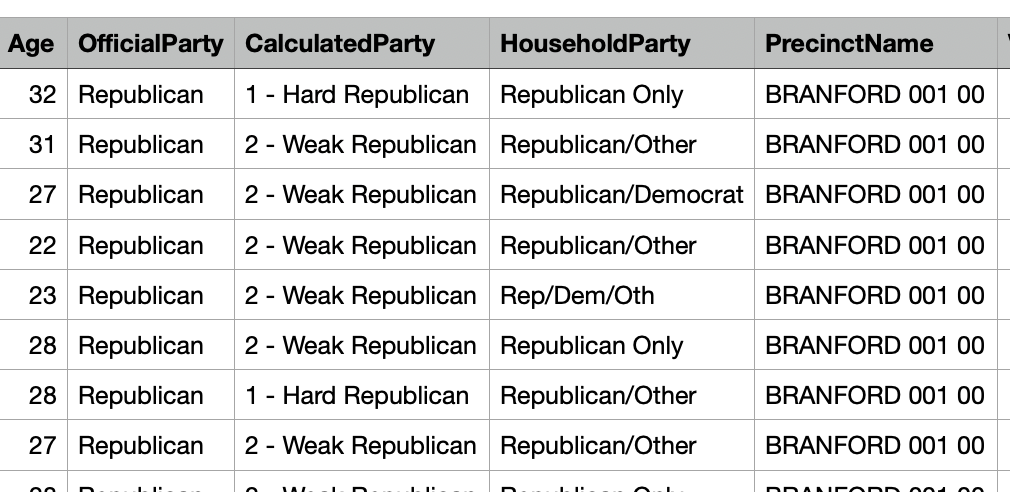This screenshot has height=492, width=1010.
Task: Select Hard Republican cell in age 32 row
Action: coord(356,95)
